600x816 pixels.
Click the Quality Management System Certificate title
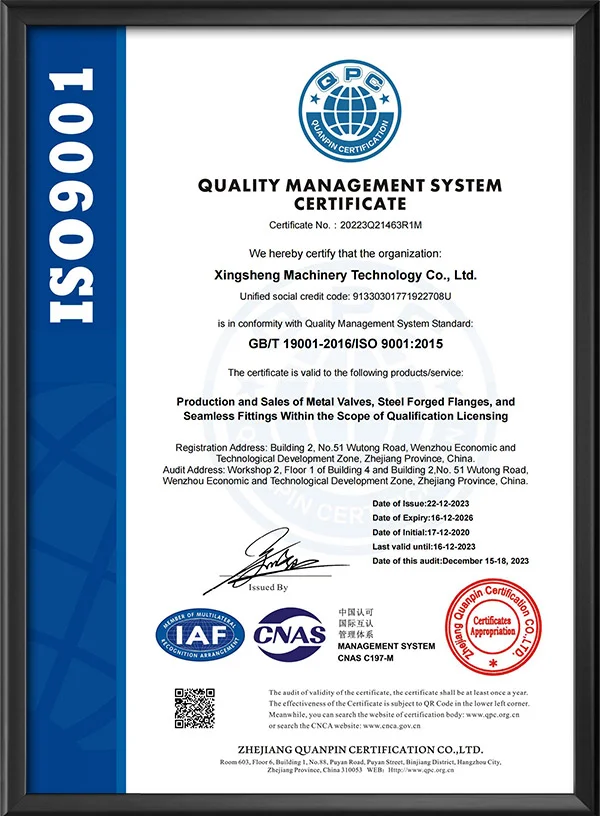[x=349, y=193]
